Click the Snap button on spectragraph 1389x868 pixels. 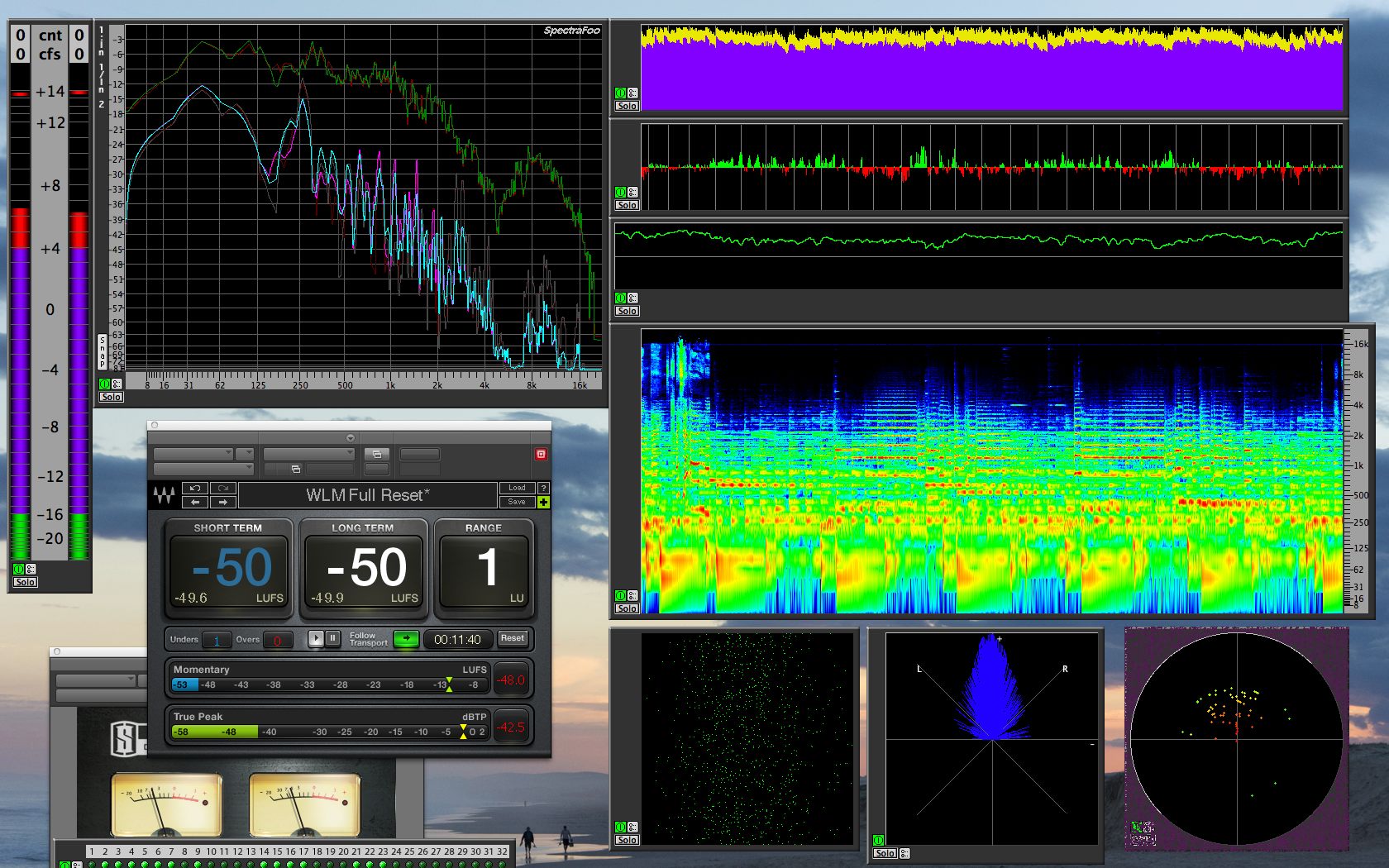click(103, 351)
